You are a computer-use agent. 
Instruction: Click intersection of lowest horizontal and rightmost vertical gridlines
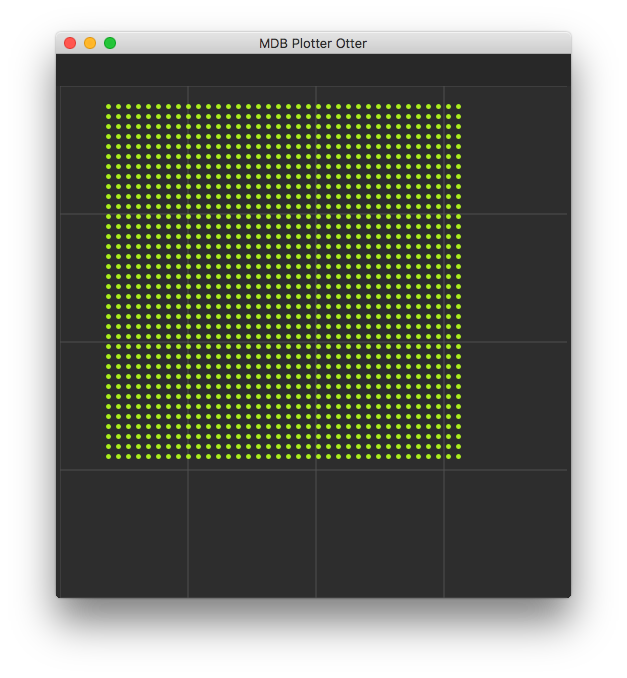click(444, 469)
